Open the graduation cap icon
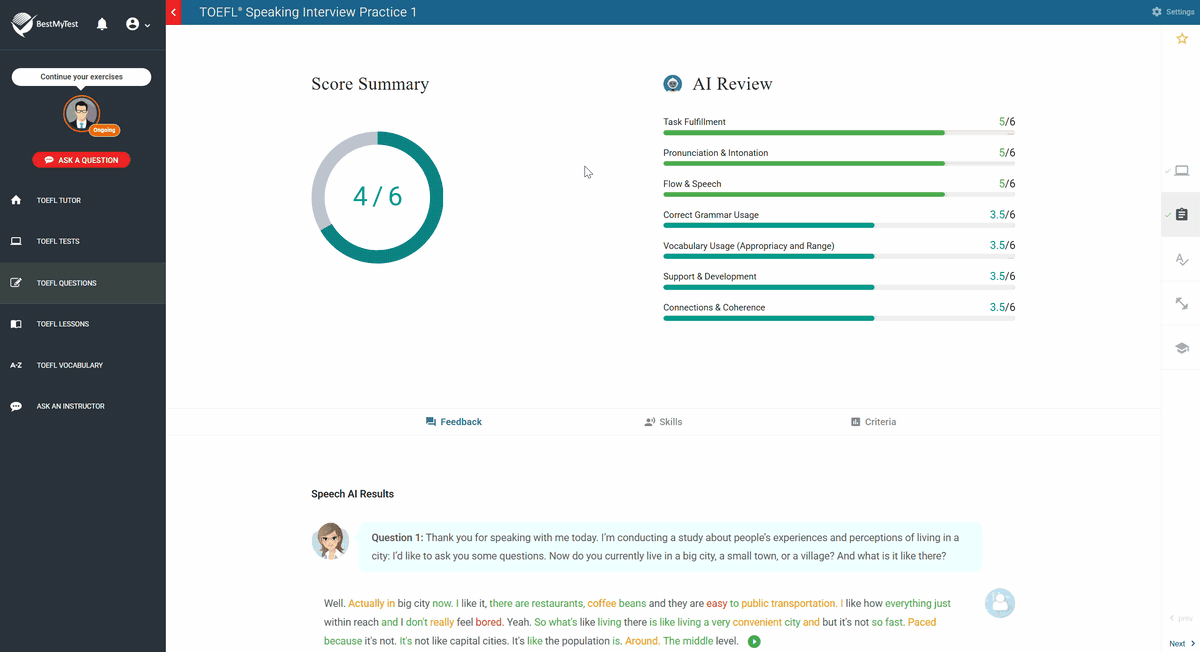 pos(1181,348)
